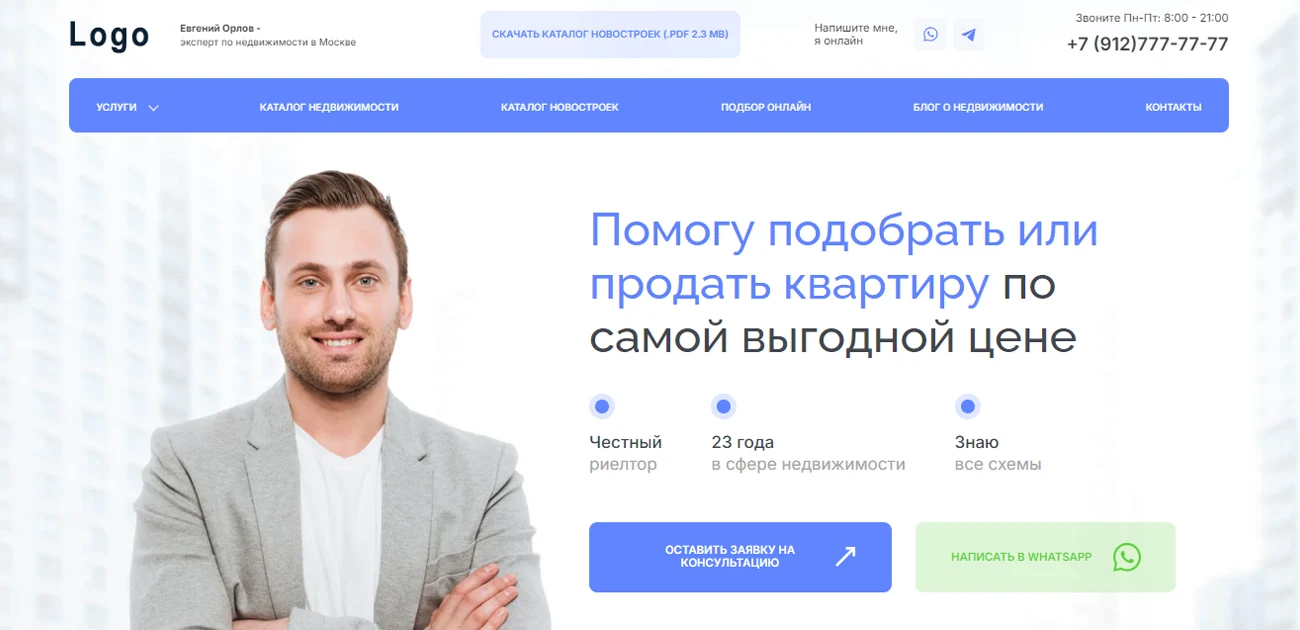This screenshot has height=630, width=1300.
Task: Open the Услуги menu item
Action: point(116,107)
